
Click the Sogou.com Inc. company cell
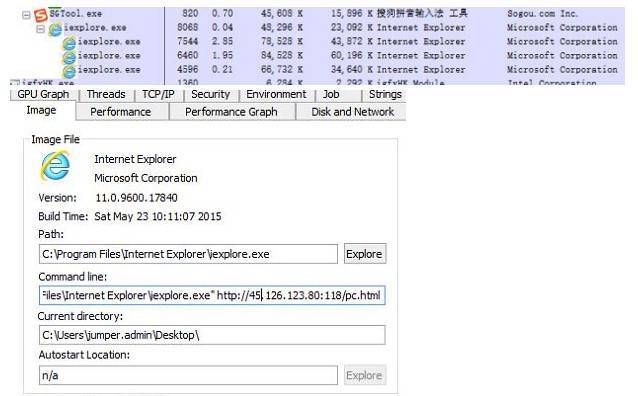[x=542, y=14]
